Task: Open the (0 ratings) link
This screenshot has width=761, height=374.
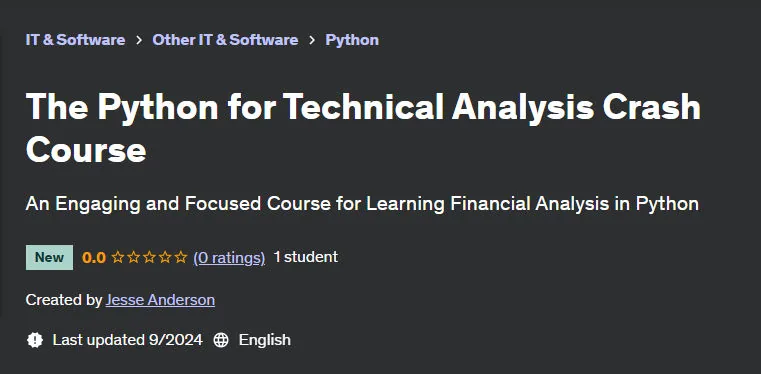Action: [x=229, y=258]
